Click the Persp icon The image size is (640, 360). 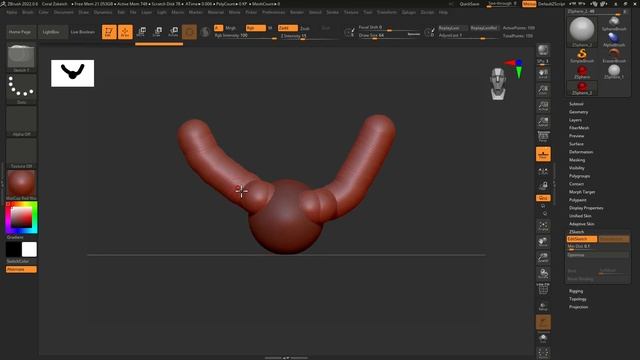point(543,137)
